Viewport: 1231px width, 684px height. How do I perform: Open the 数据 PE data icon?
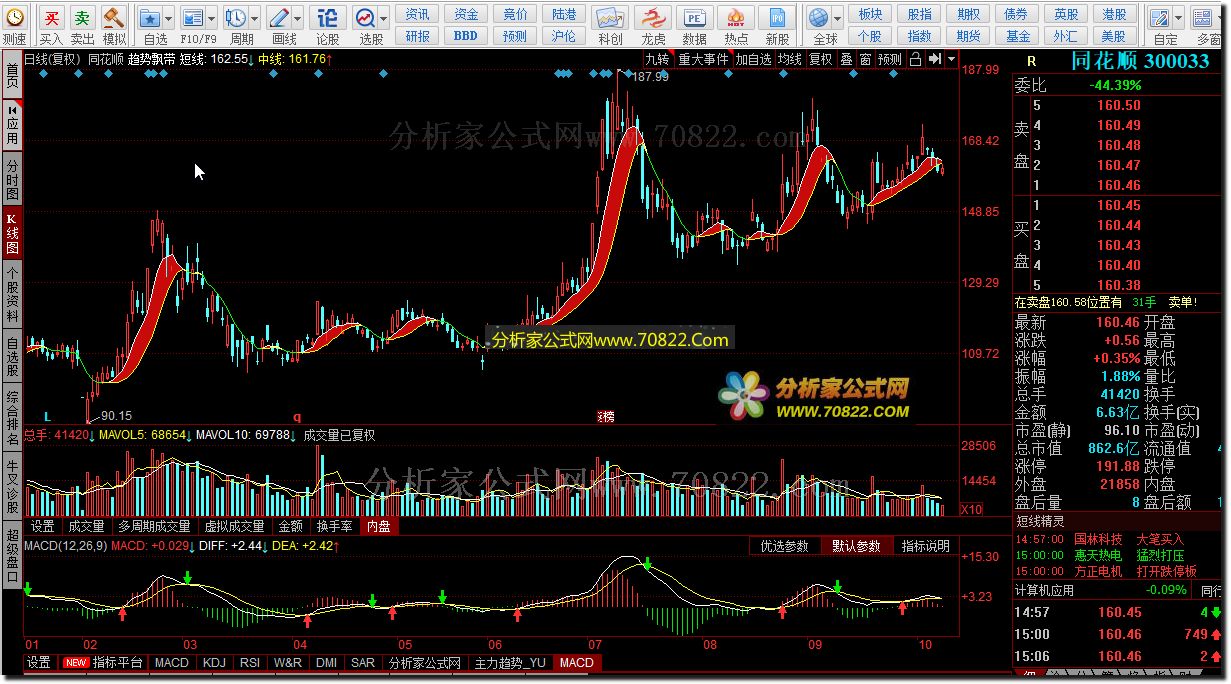click(694, 17)
